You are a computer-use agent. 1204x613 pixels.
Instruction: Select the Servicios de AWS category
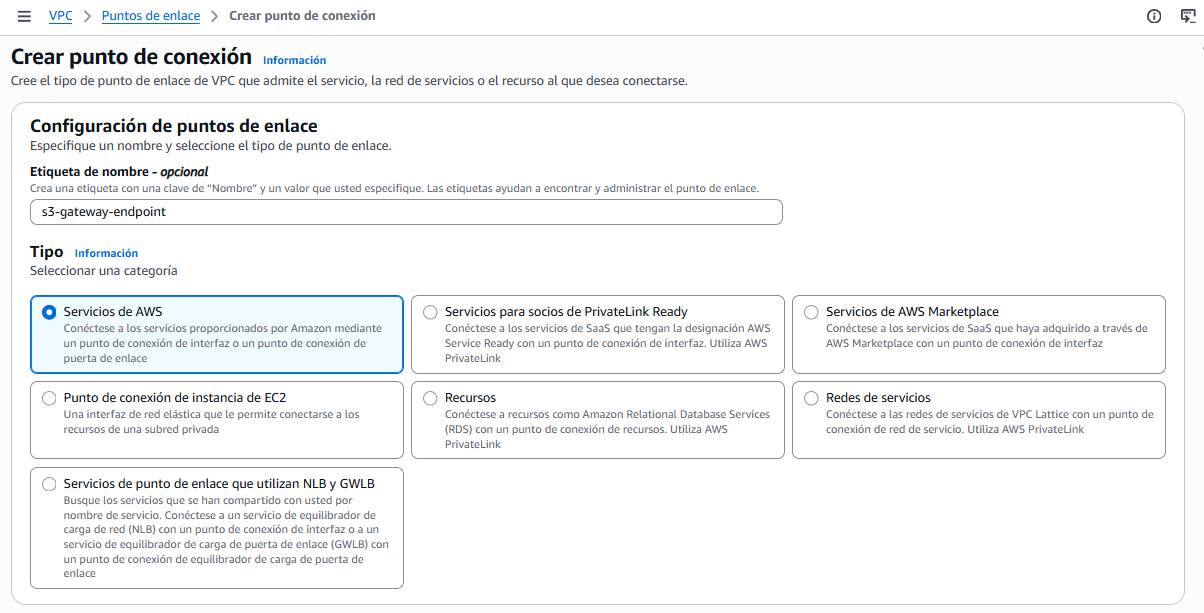tap(49, 312)
